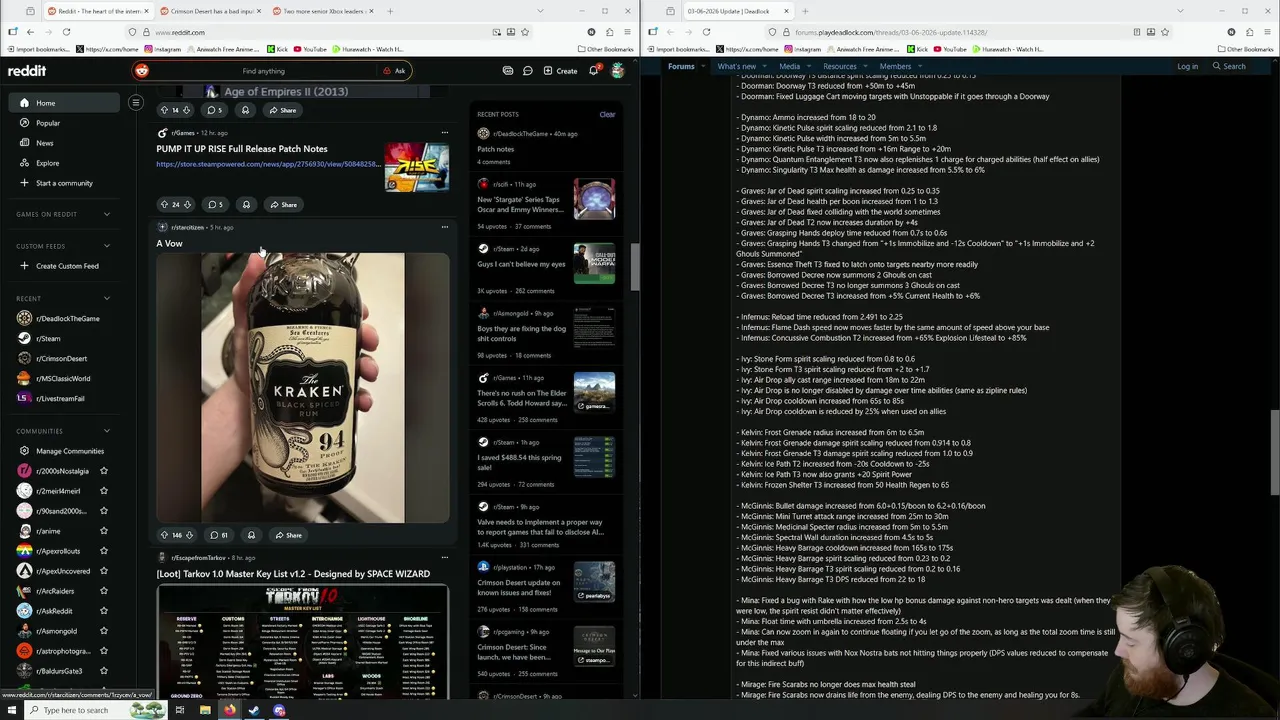Open the Reddit user avatar menu
1280x720 pixels.
[x=617, y=71]
